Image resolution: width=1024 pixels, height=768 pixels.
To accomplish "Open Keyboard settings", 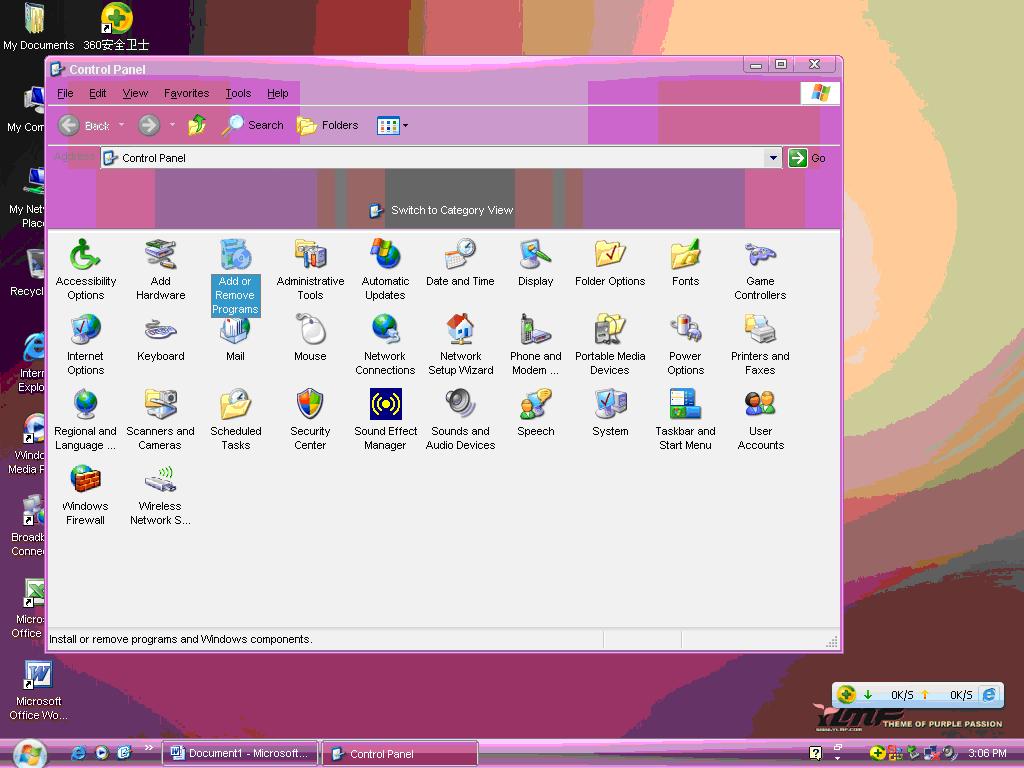I will pyautogui.click(x=161, y=338).
